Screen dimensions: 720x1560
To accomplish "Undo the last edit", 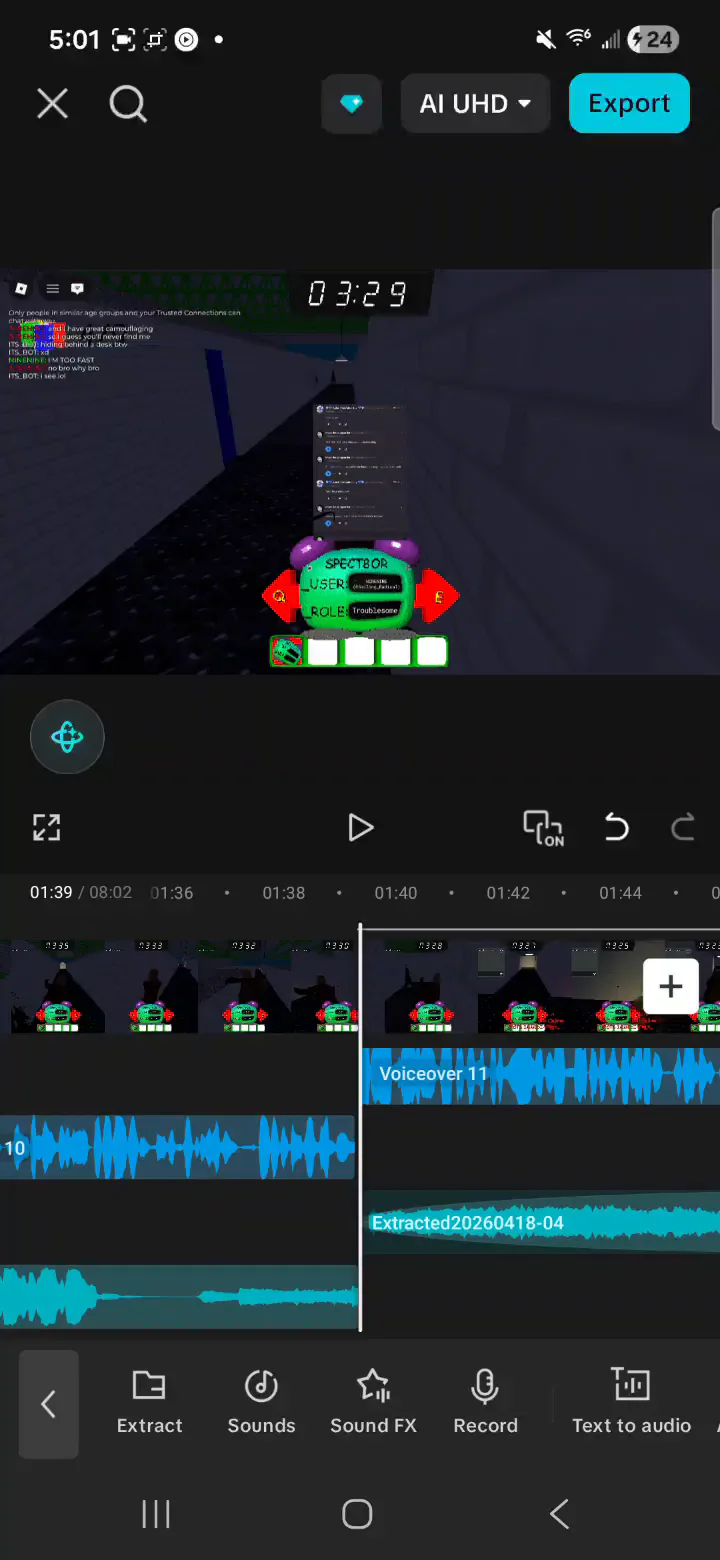I will (x=616, y=828).
